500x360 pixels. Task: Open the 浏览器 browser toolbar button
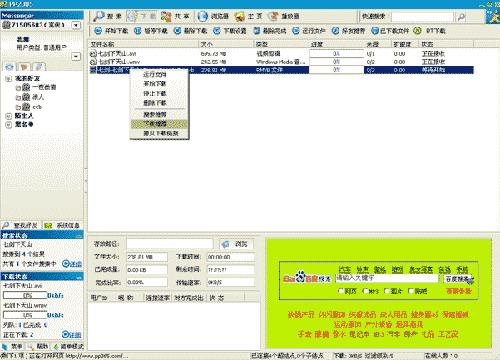[x=213, y=16]
